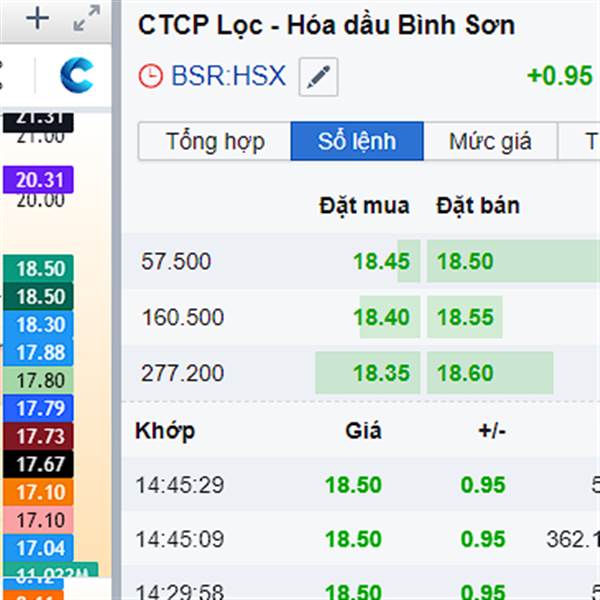Select the Sổ lệnh tab
Image resolution: width=600 pixels, height=600 pixels.
click(x=357, y=141)
